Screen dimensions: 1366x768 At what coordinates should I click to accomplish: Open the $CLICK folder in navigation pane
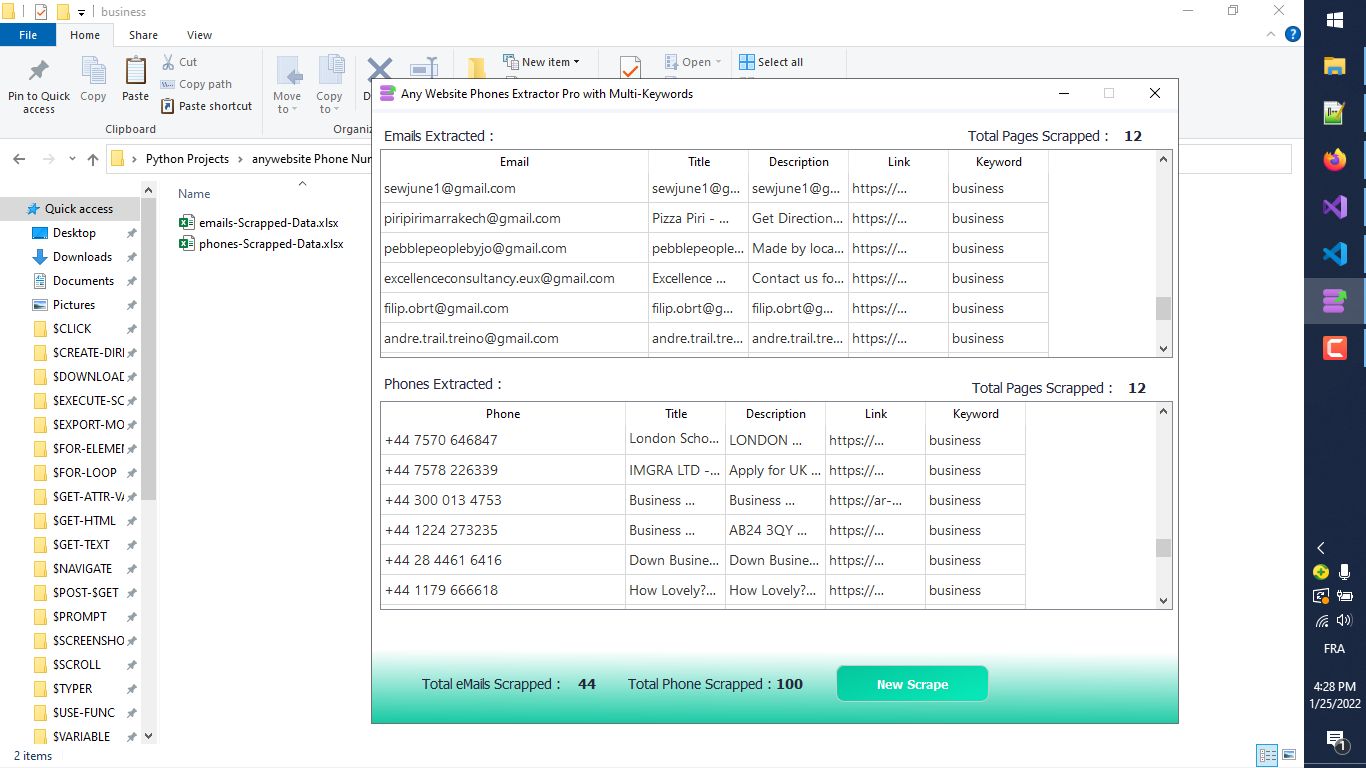click(x=72, y=329)
